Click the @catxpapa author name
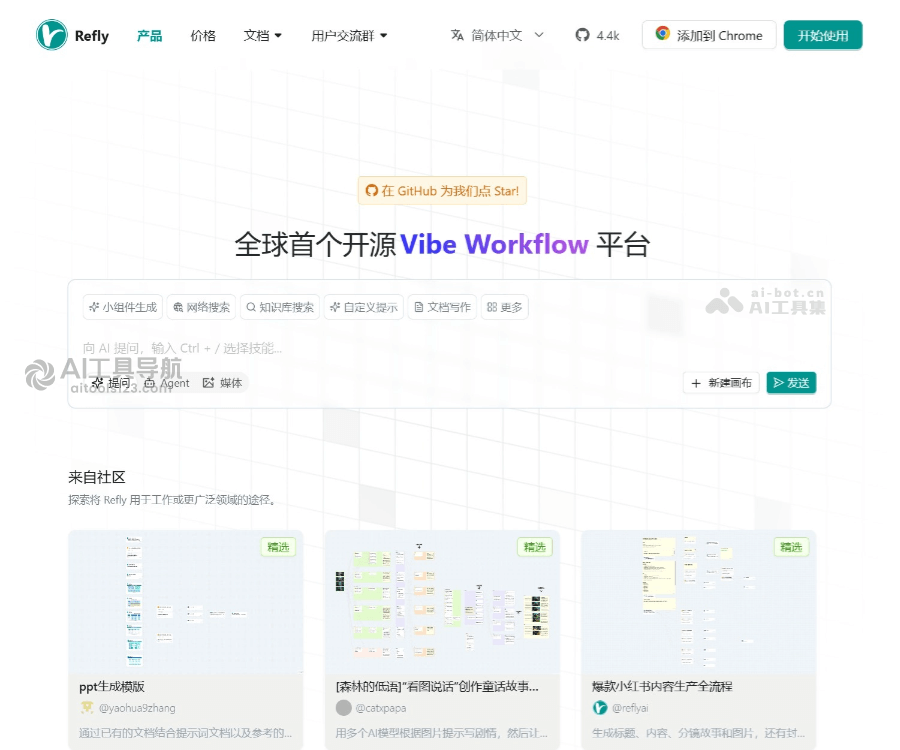The image size is (900, 750). [381, 708]
